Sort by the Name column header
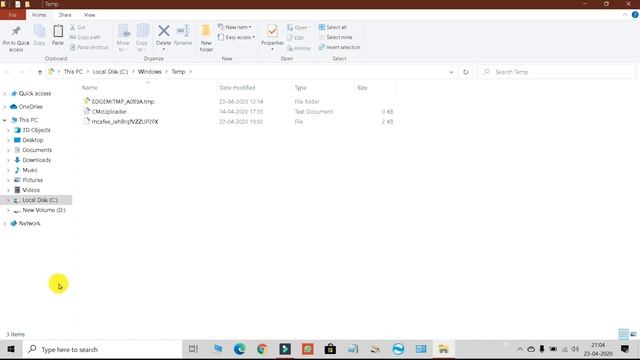The height and width of the screenshot is (360, 640). 90,88
